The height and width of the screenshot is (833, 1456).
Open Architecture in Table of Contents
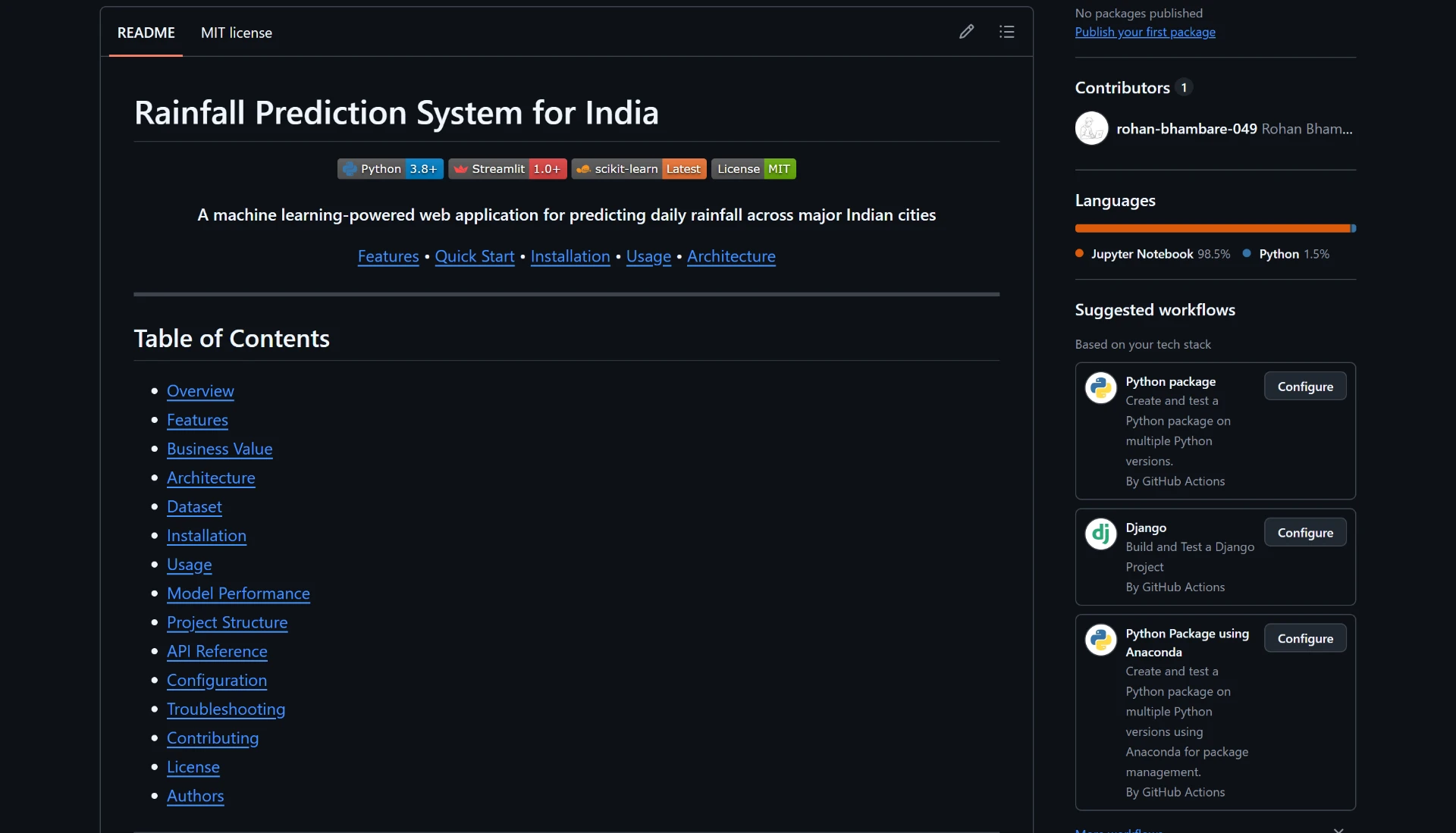click(211, 478)
